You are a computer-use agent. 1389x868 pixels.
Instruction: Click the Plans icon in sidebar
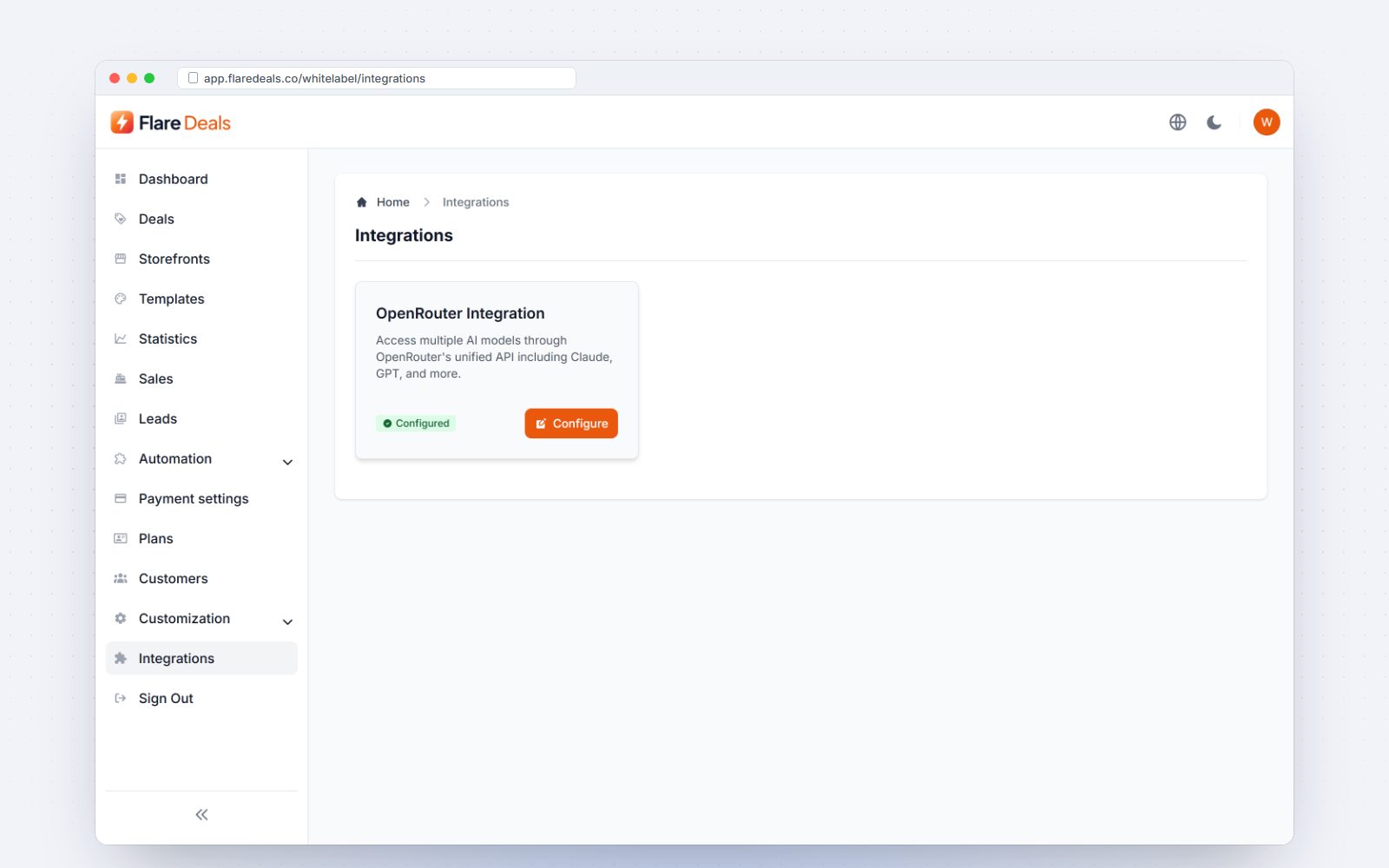121,538
